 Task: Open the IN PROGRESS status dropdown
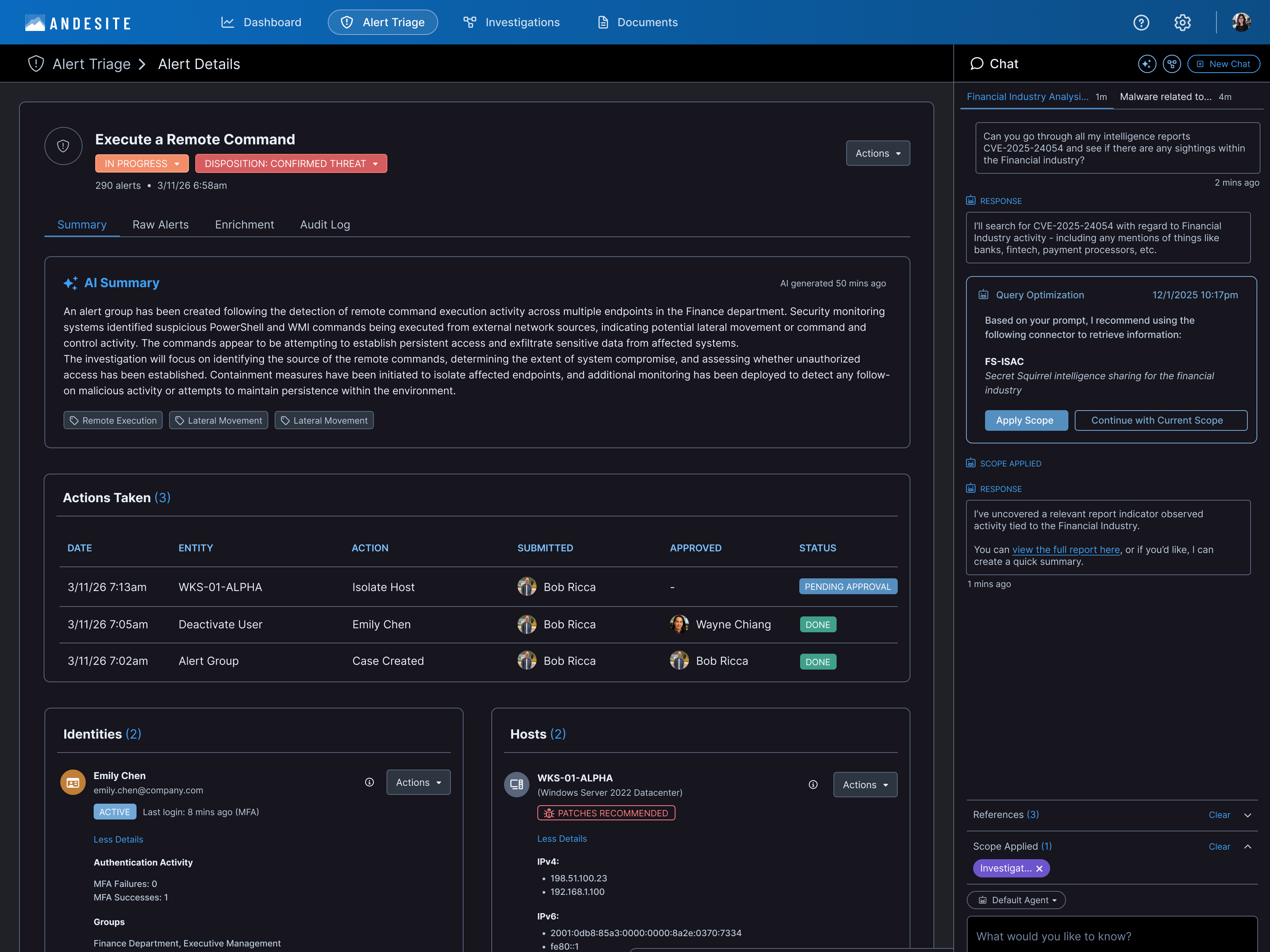pyautogui.click(x=142, y=163)
